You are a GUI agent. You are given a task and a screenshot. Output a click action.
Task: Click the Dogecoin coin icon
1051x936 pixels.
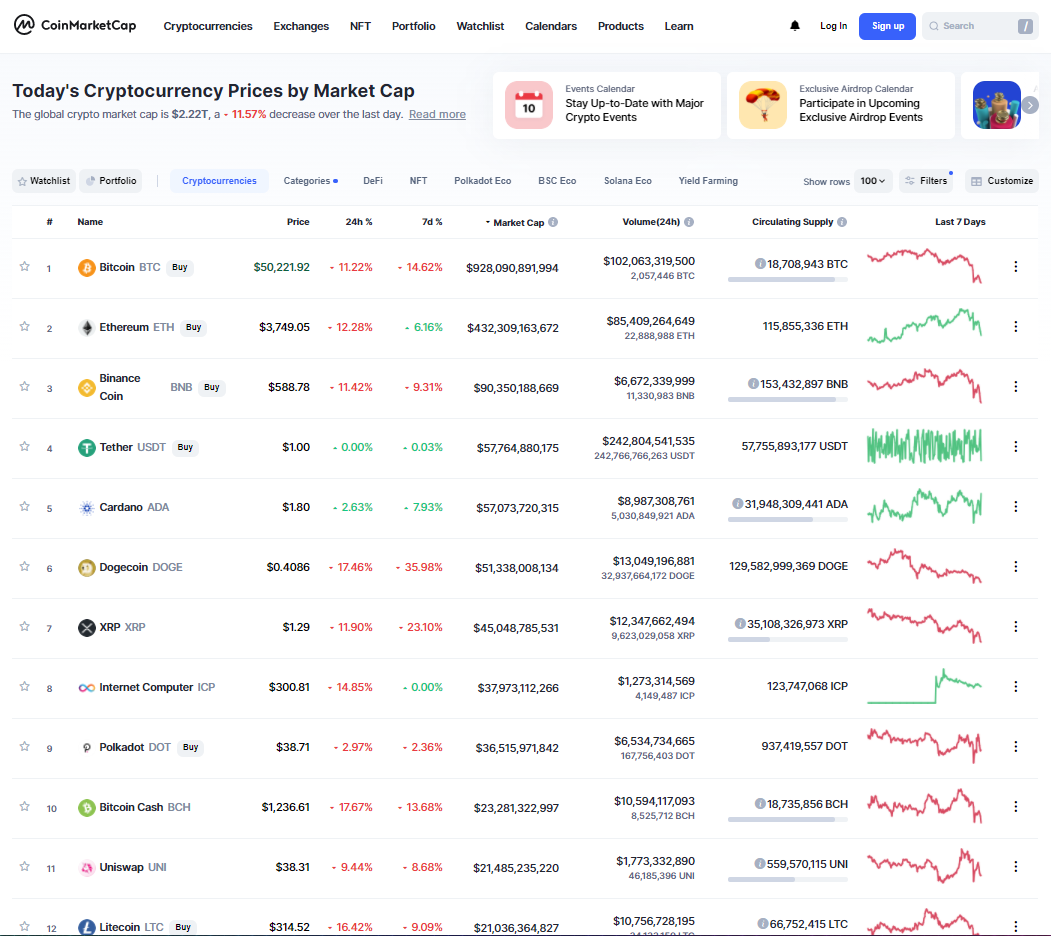pos(86,567)
